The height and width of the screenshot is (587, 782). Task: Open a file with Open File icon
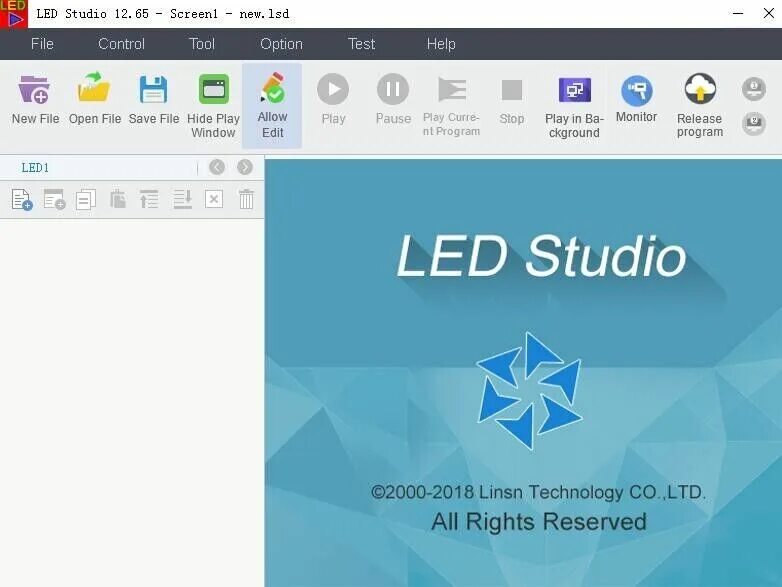[94, 88]
